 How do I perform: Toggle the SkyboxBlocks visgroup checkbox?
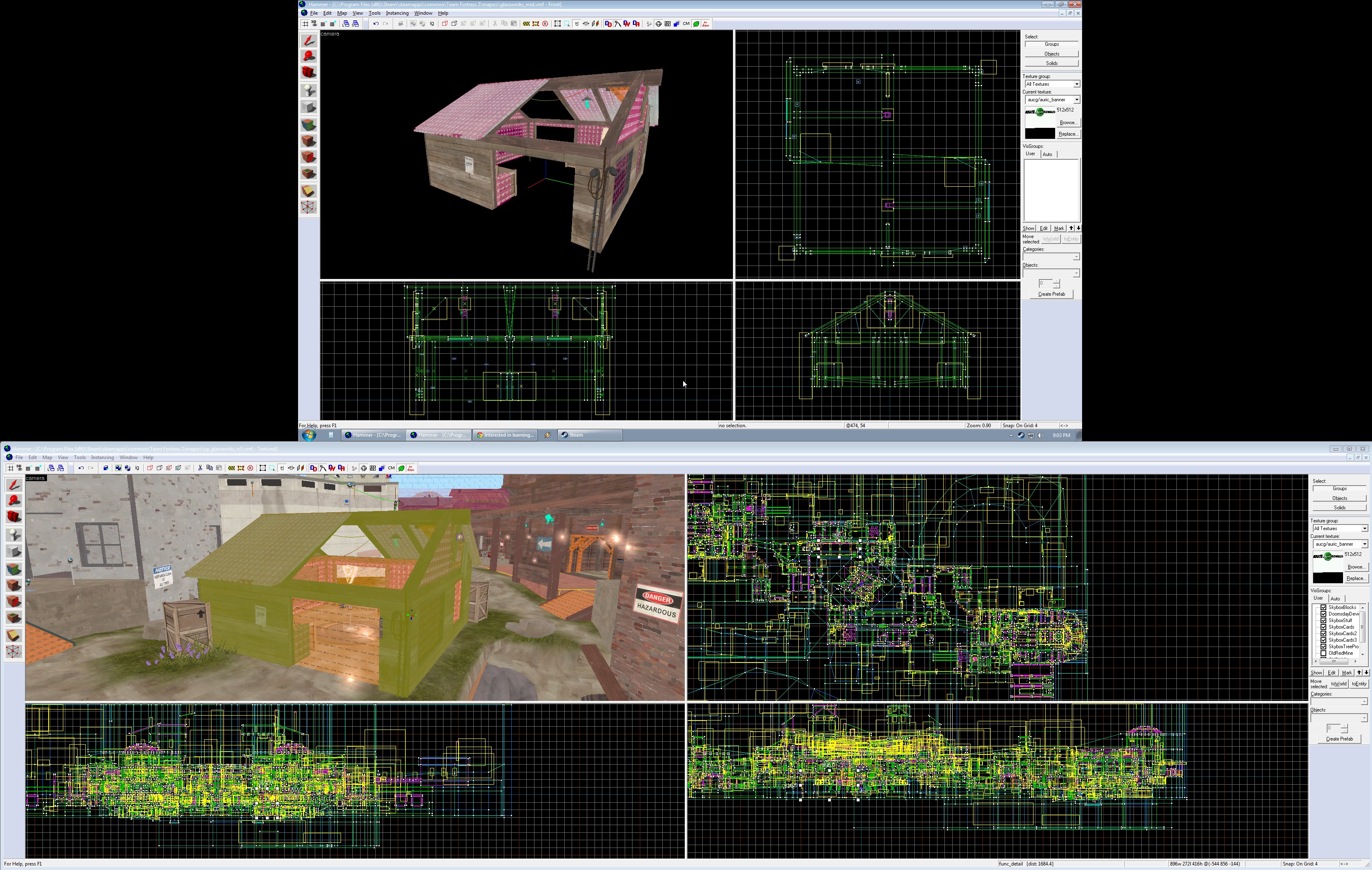1323,607
